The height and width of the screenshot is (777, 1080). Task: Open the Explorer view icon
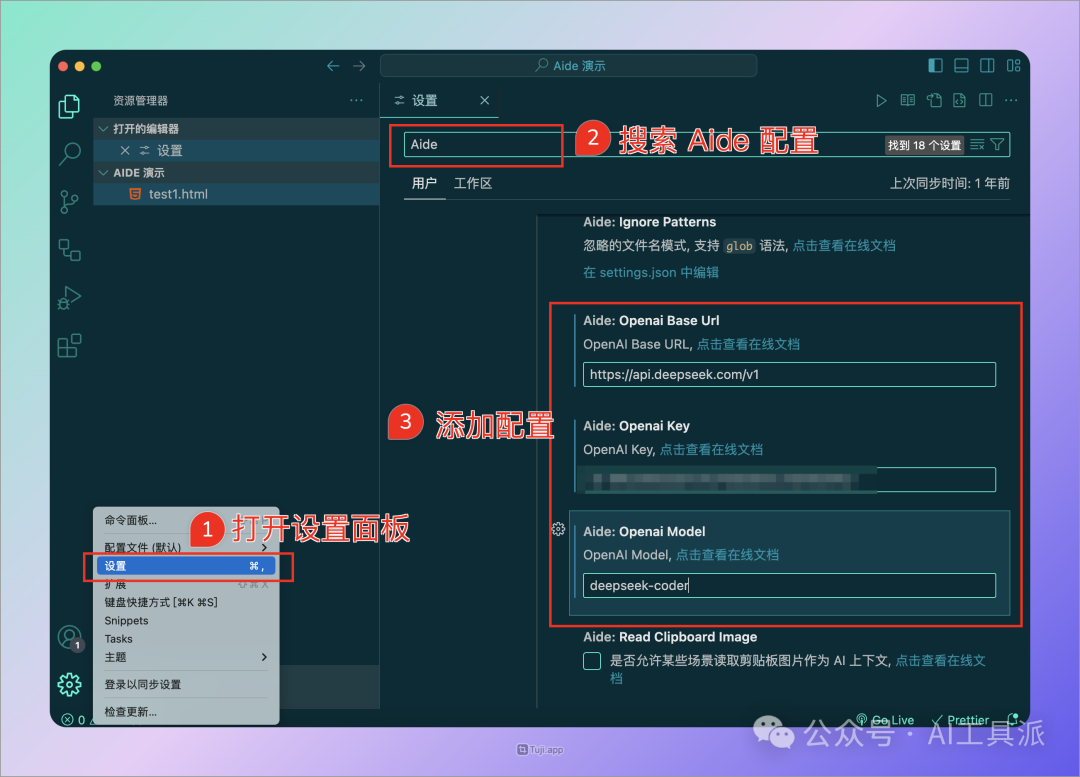point(69,106)
